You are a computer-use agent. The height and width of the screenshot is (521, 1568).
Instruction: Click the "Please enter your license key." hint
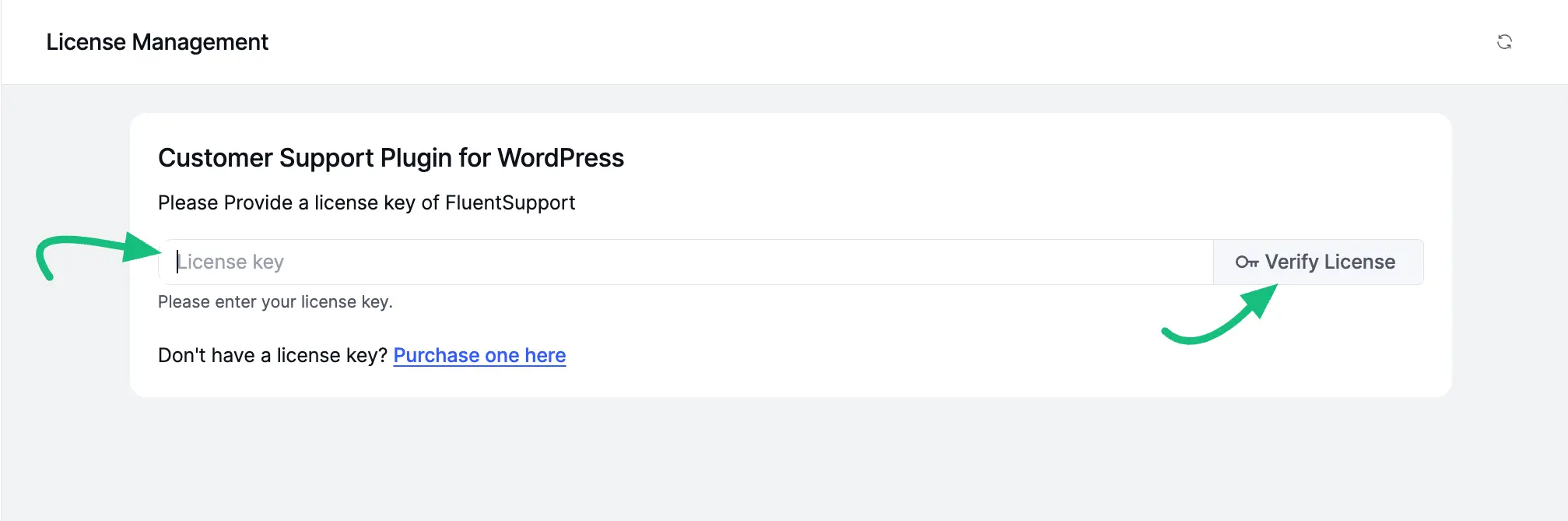click(x=275, y=302)
